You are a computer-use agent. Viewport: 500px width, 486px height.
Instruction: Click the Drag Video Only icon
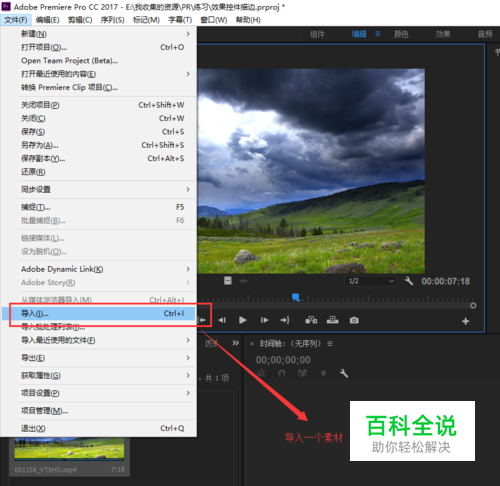228,281
